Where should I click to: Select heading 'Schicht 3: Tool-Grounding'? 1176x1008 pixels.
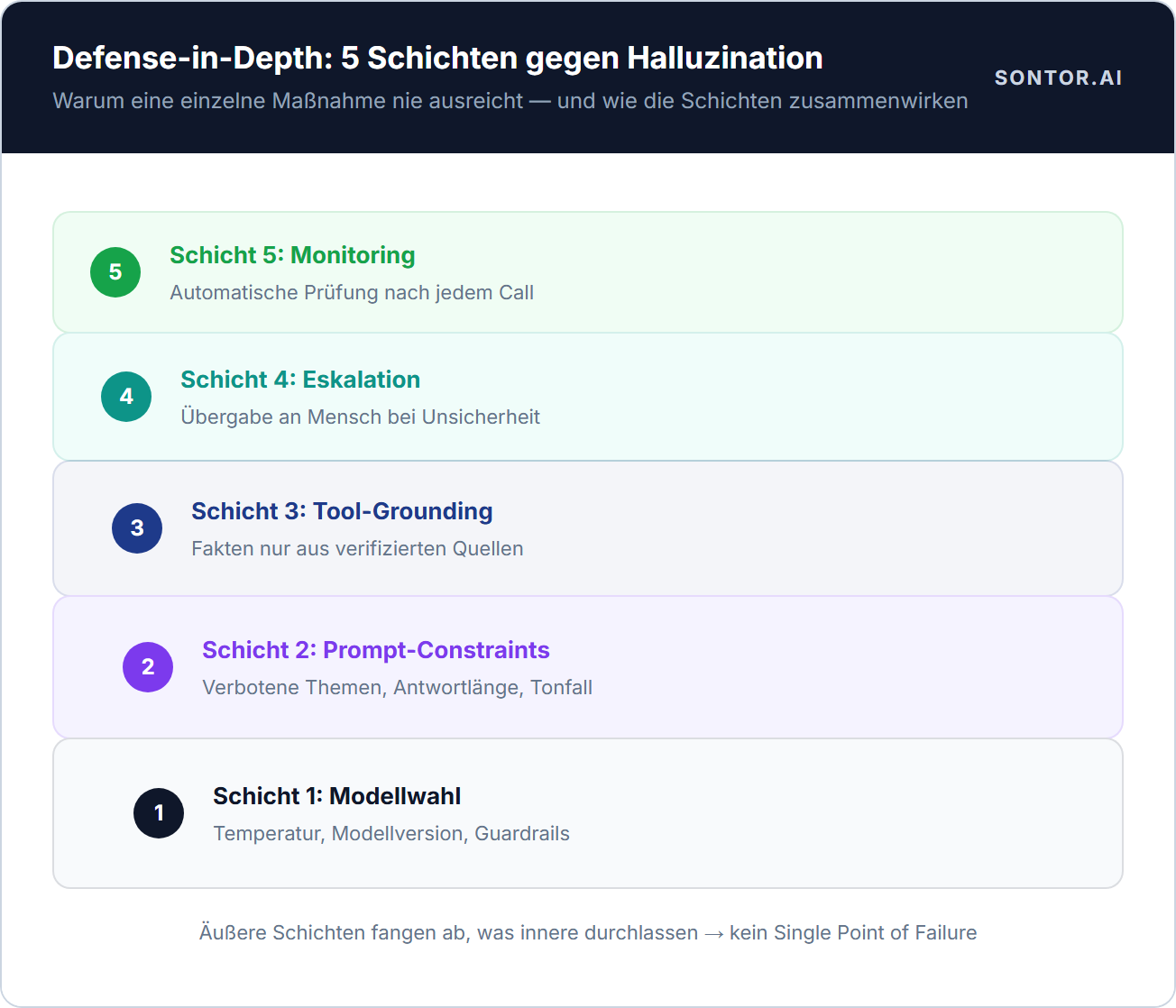[x=342, y=511]
